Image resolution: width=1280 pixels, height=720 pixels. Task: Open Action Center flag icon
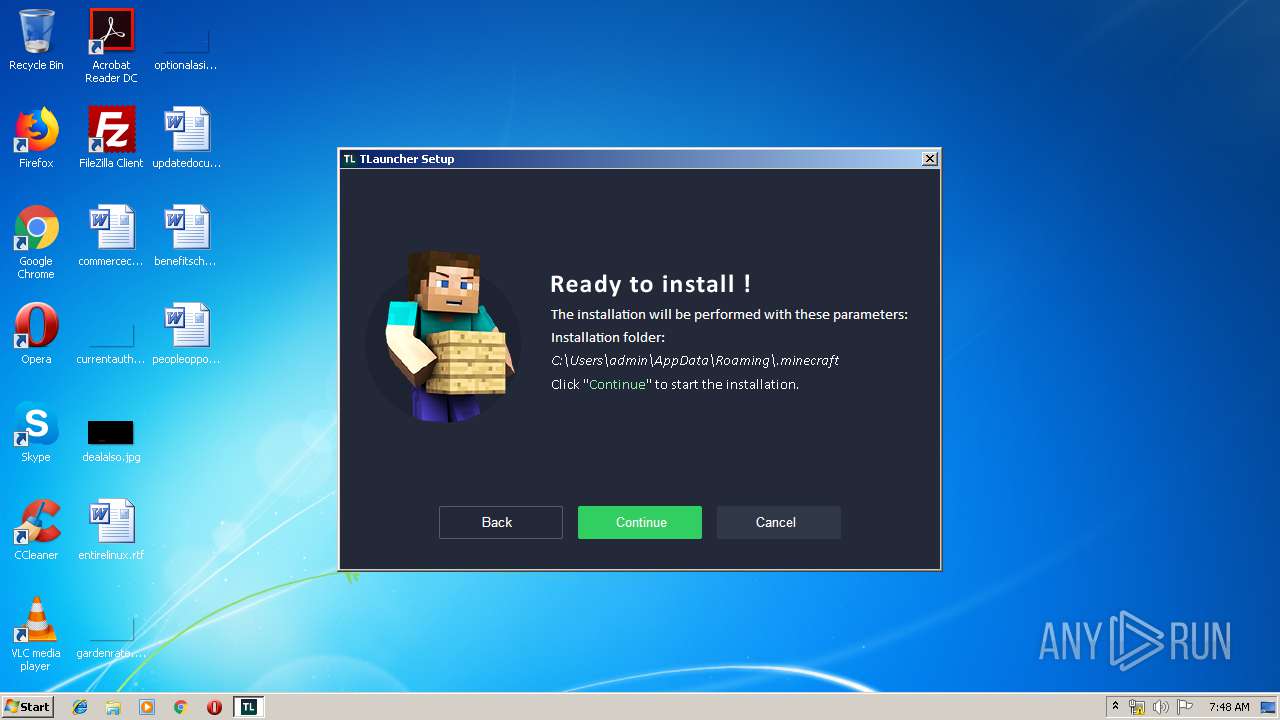[1185, 707]
